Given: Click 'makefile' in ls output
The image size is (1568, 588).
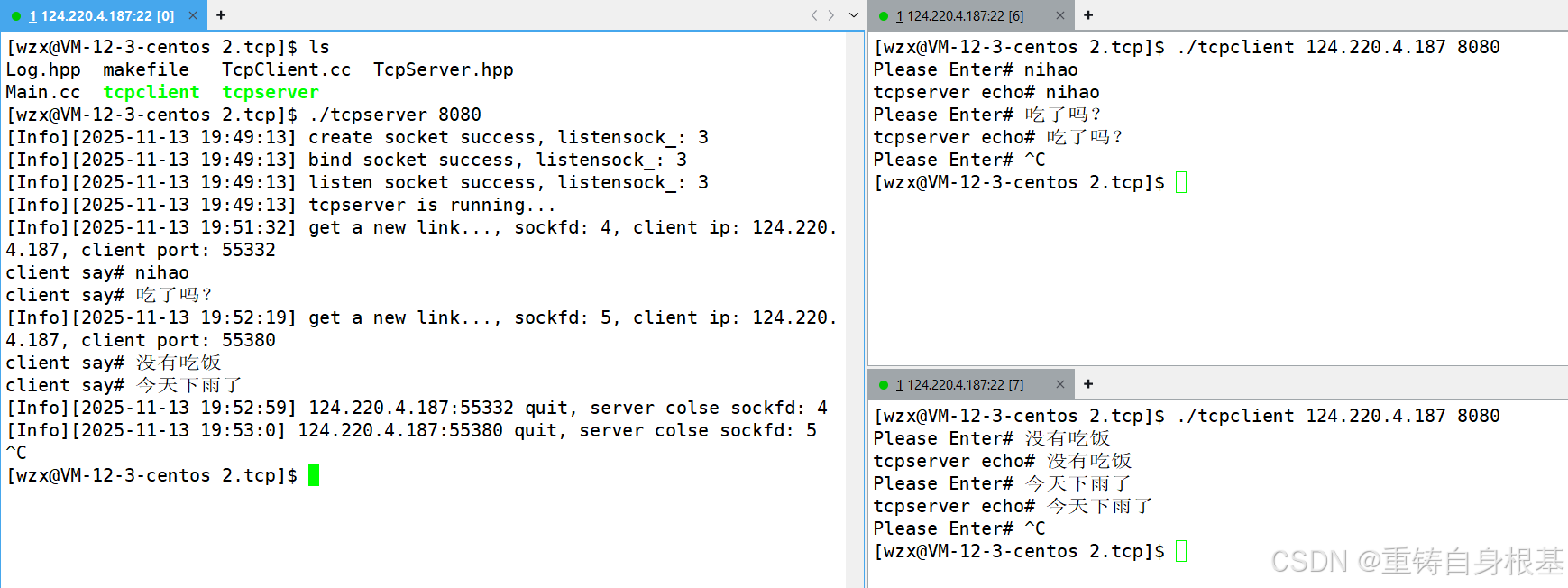Looking at the screenshot, I should pyautogui.click(x=146, y=69).
